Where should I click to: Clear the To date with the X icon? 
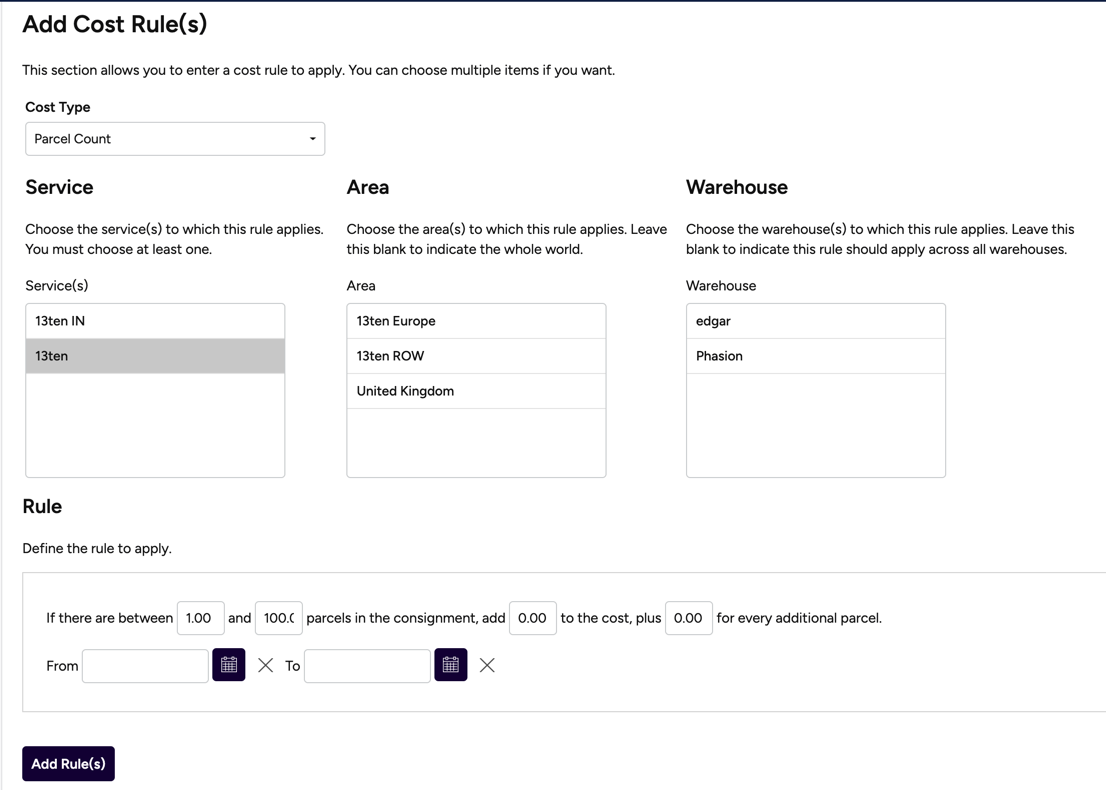[487, 664]
